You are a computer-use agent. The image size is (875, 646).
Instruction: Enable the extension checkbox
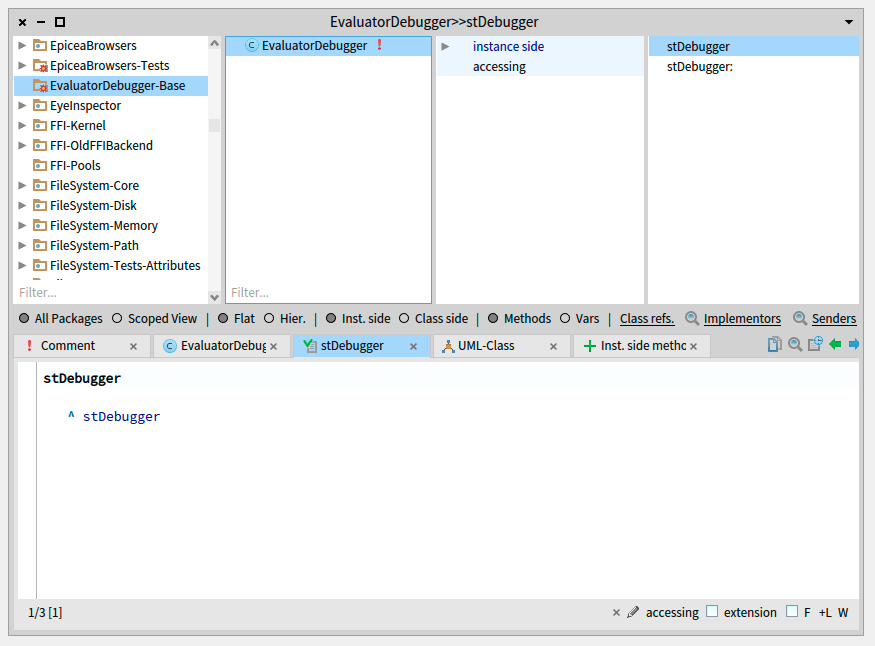coord(712,612)
